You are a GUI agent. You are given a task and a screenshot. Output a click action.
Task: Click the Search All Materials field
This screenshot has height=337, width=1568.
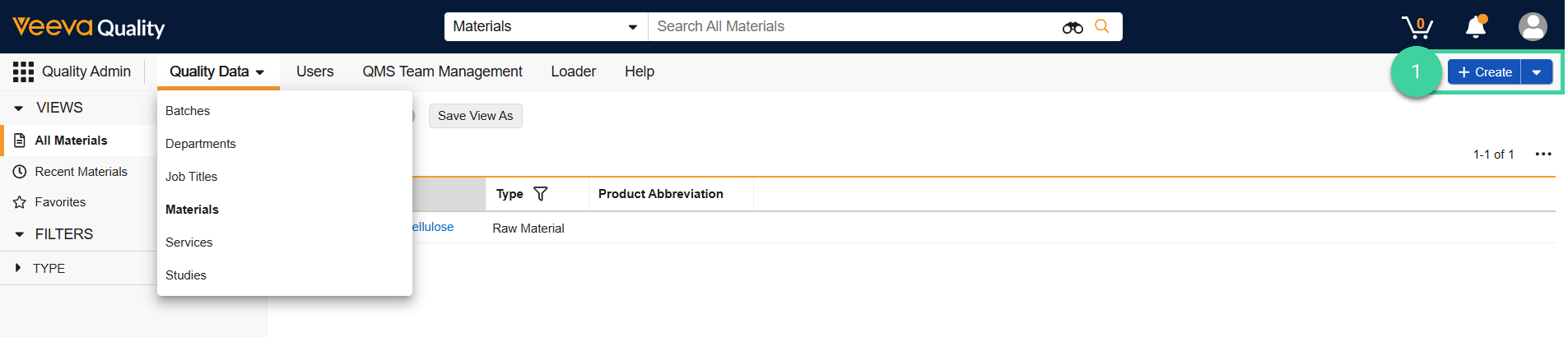click(x=848, y=26)
